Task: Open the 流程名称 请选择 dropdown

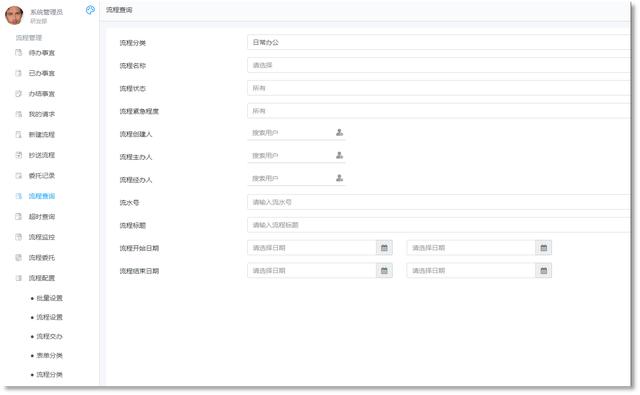Action: pos(439,65)
